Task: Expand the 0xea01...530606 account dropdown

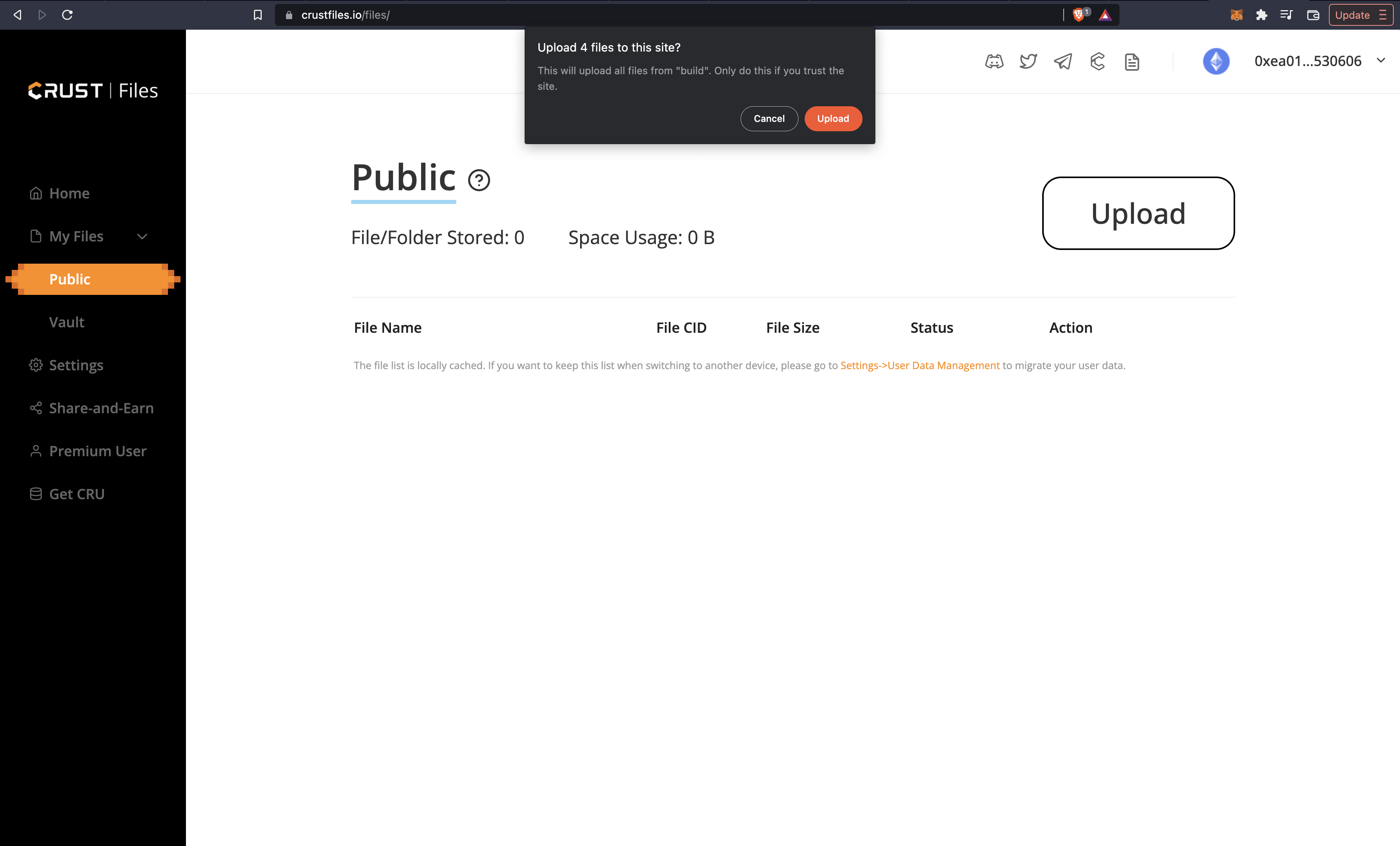Action: tap(1381, 60)
